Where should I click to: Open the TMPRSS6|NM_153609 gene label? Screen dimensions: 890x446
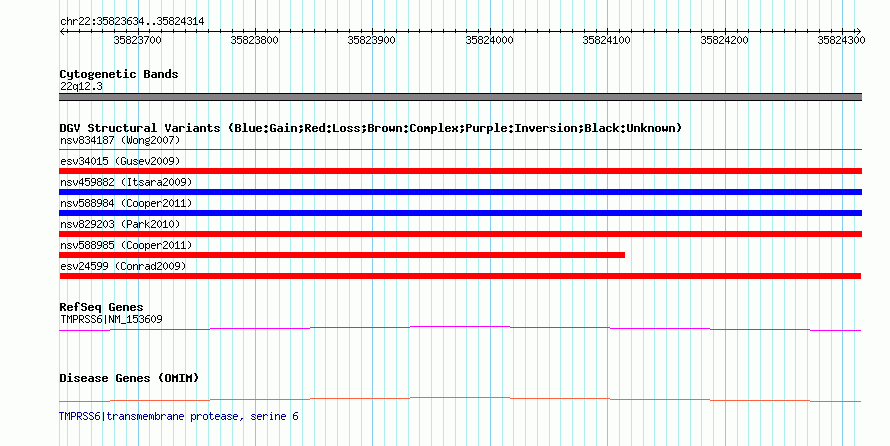click(x=111, y=319)
